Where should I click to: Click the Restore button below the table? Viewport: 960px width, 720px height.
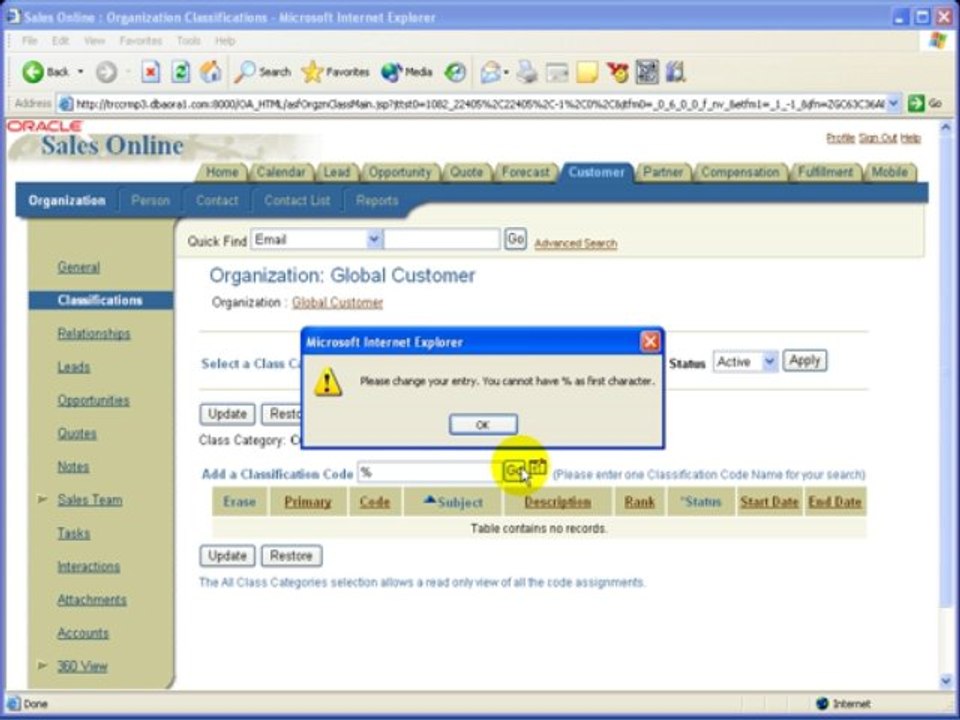291,556
